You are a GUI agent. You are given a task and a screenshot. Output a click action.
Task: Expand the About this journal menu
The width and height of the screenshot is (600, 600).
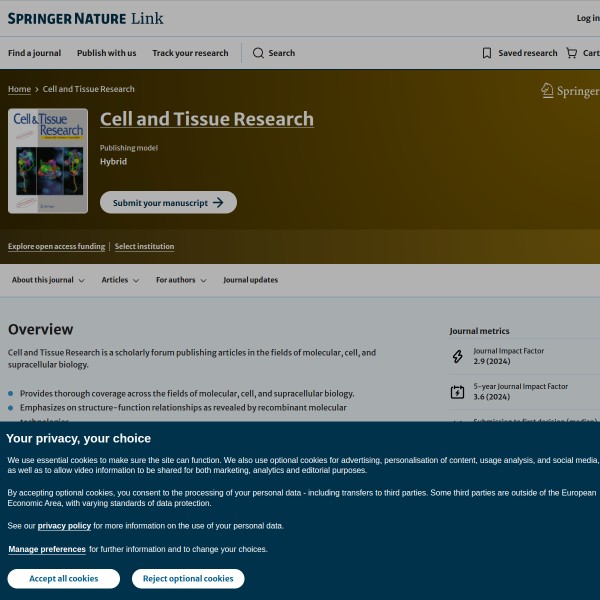tap(48, 280)
